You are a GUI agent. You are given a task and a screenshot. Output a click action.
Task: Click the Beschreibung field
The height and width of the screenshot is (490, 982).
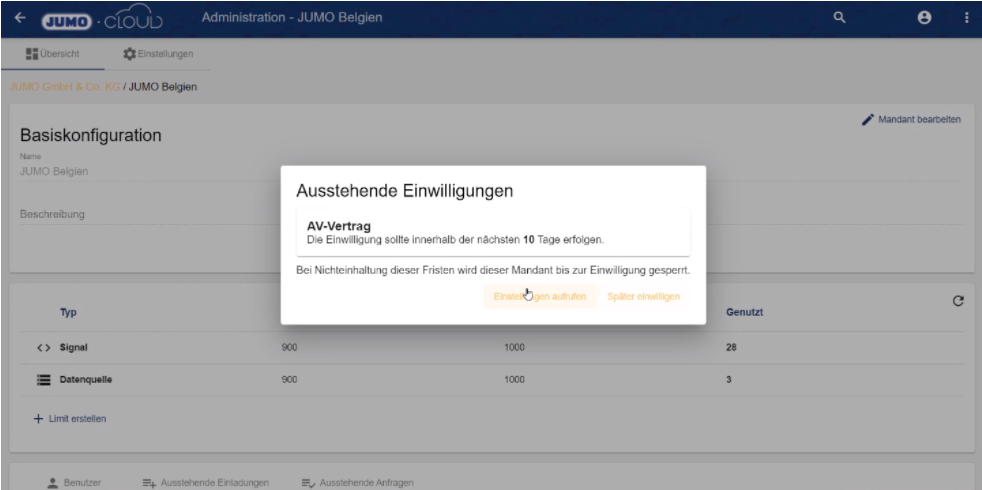point(140,214)
